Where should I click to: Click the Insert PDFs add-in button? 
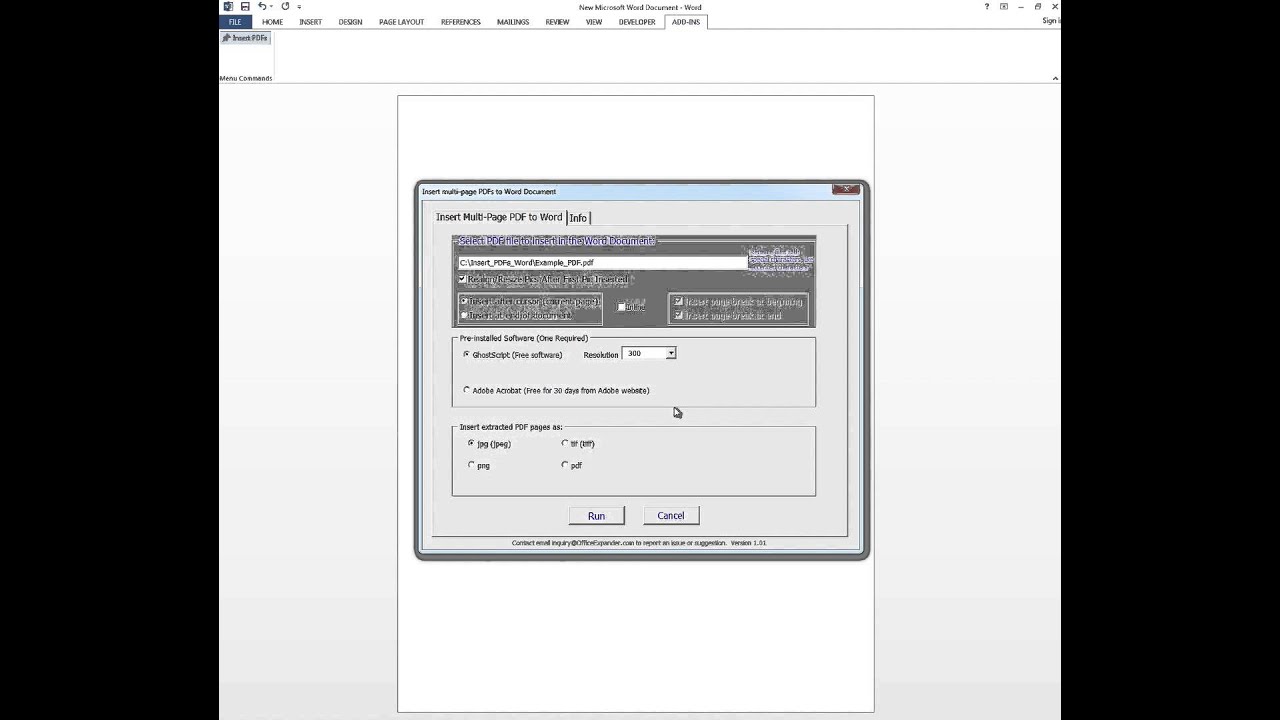point(245,38)
